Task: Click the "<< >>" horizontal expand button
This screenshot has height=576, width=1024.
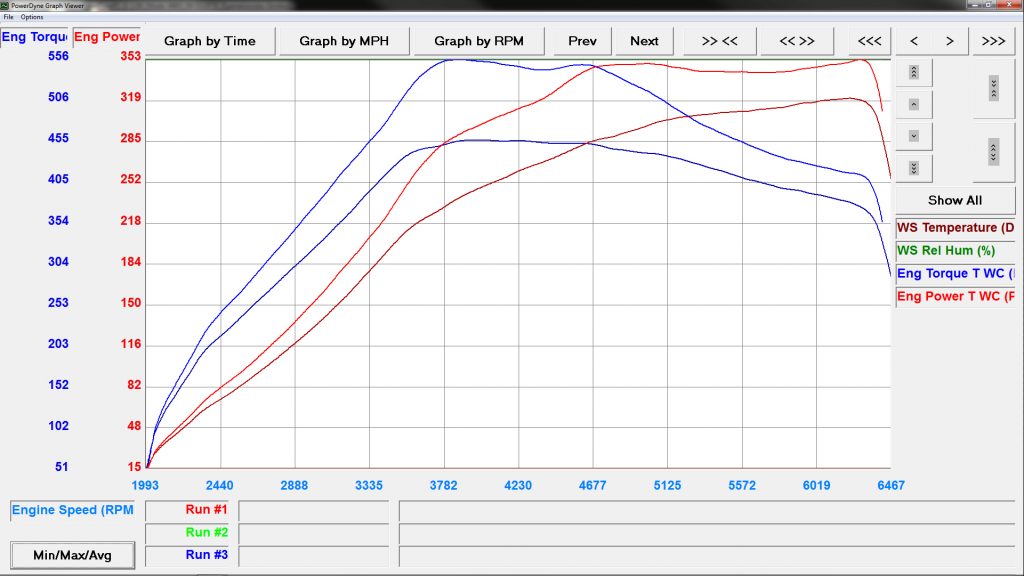Action: click(796, 41)
